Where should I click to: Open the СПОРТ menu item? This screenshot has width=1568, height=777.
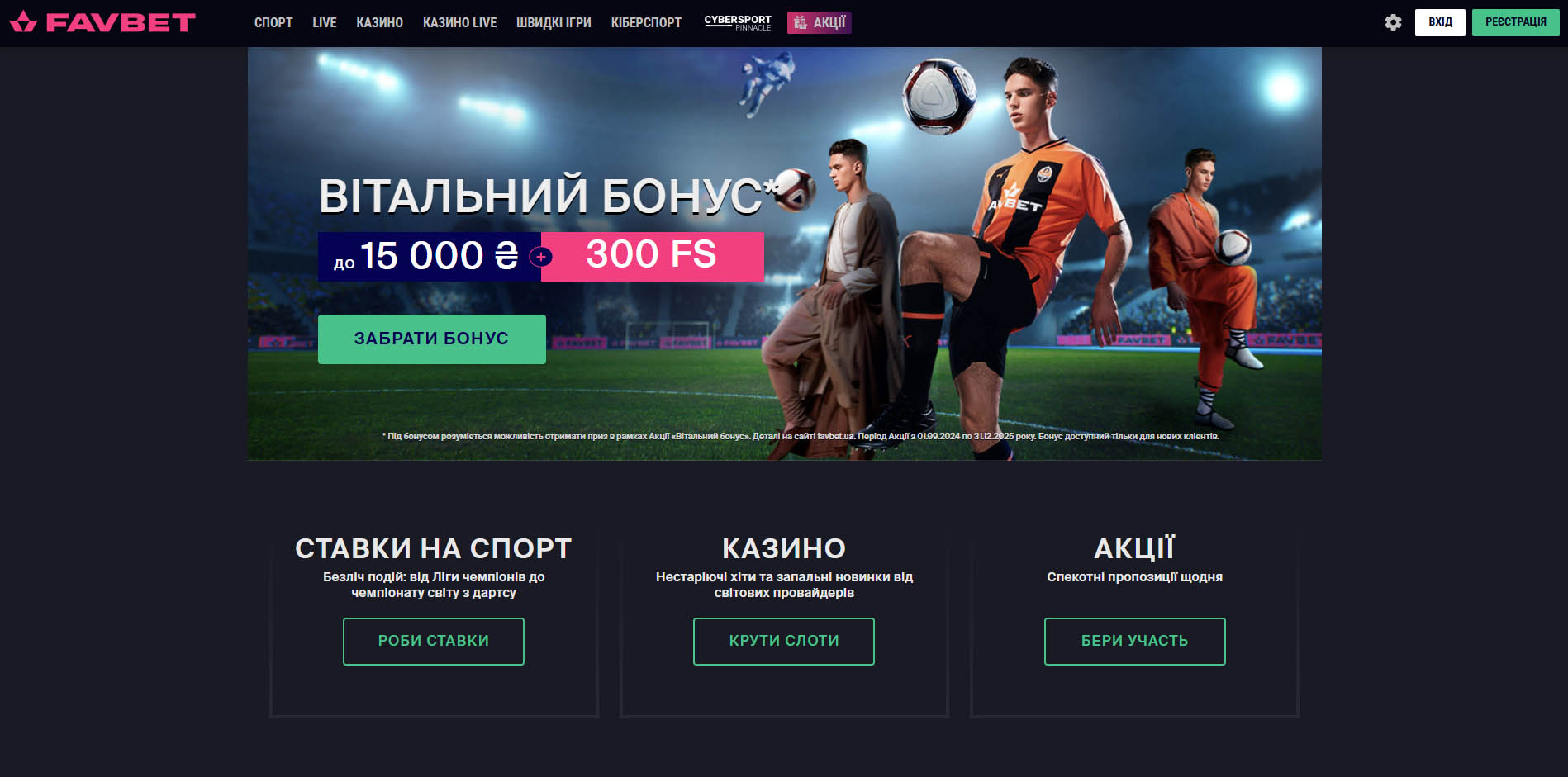tap(273, 22)
